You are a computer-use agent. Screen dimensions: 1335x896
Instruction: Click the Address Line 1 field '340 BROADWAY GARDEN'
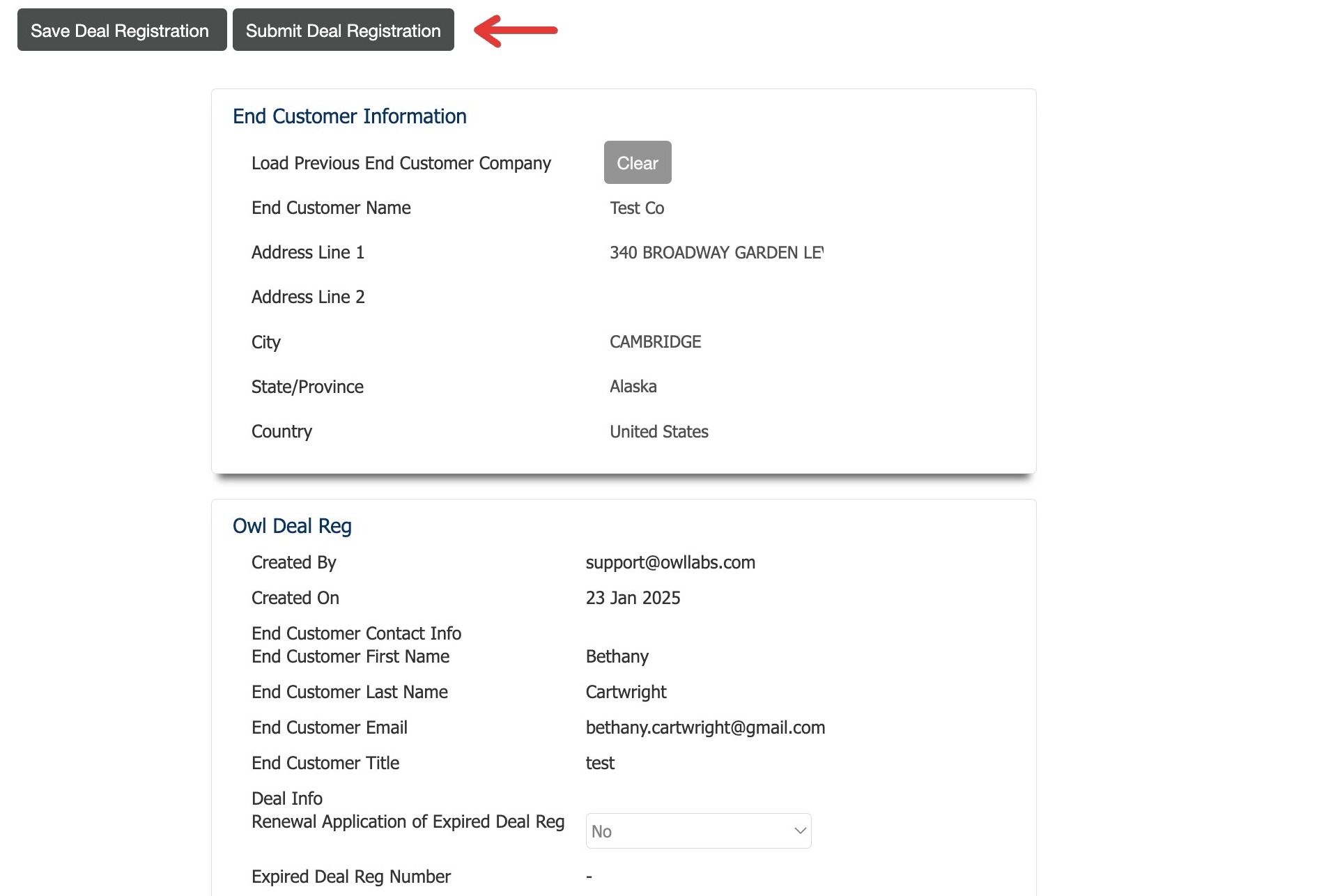717,252
